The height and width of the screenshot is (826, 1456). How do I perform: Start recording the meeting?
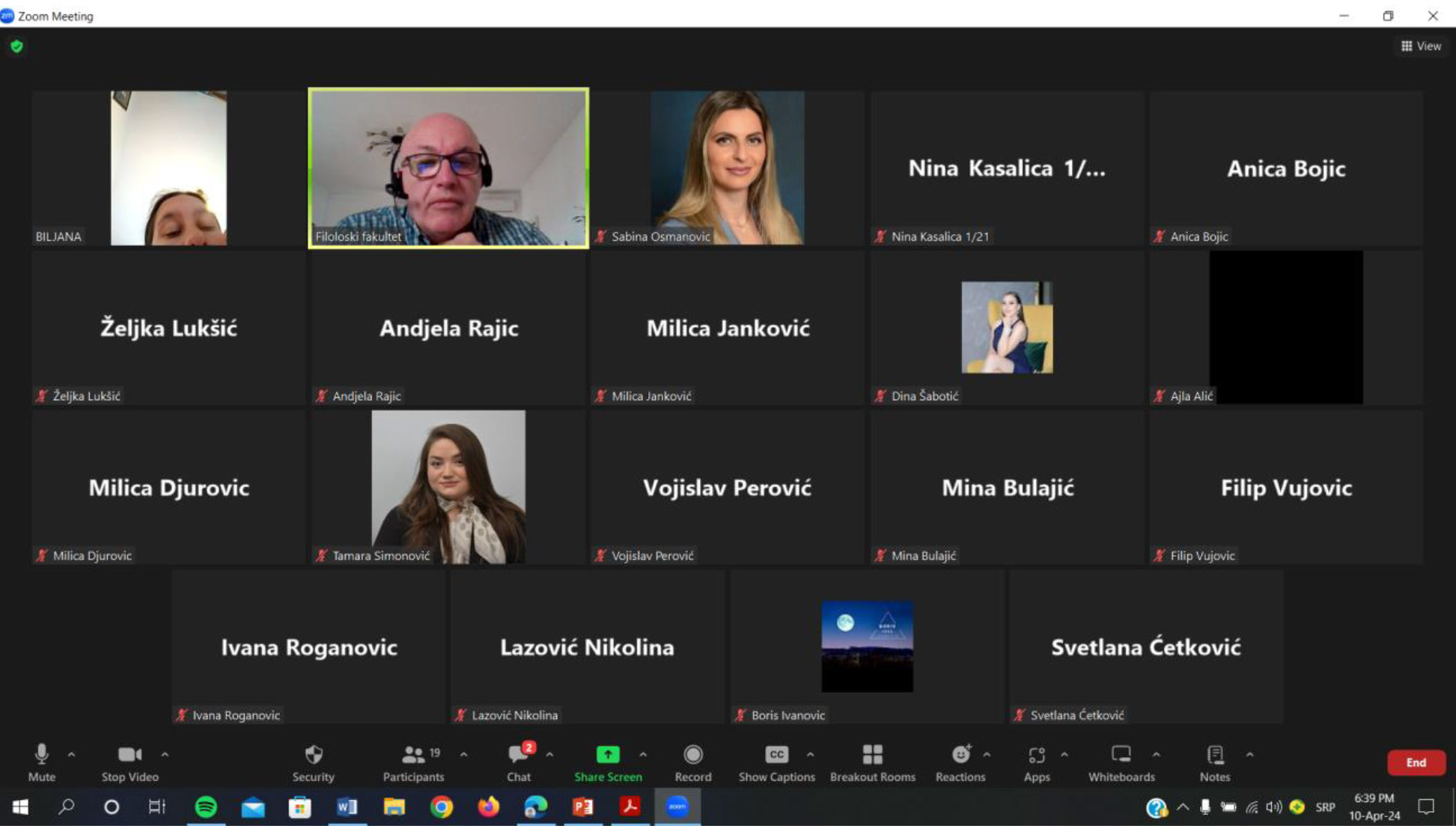tap(692, 762)
